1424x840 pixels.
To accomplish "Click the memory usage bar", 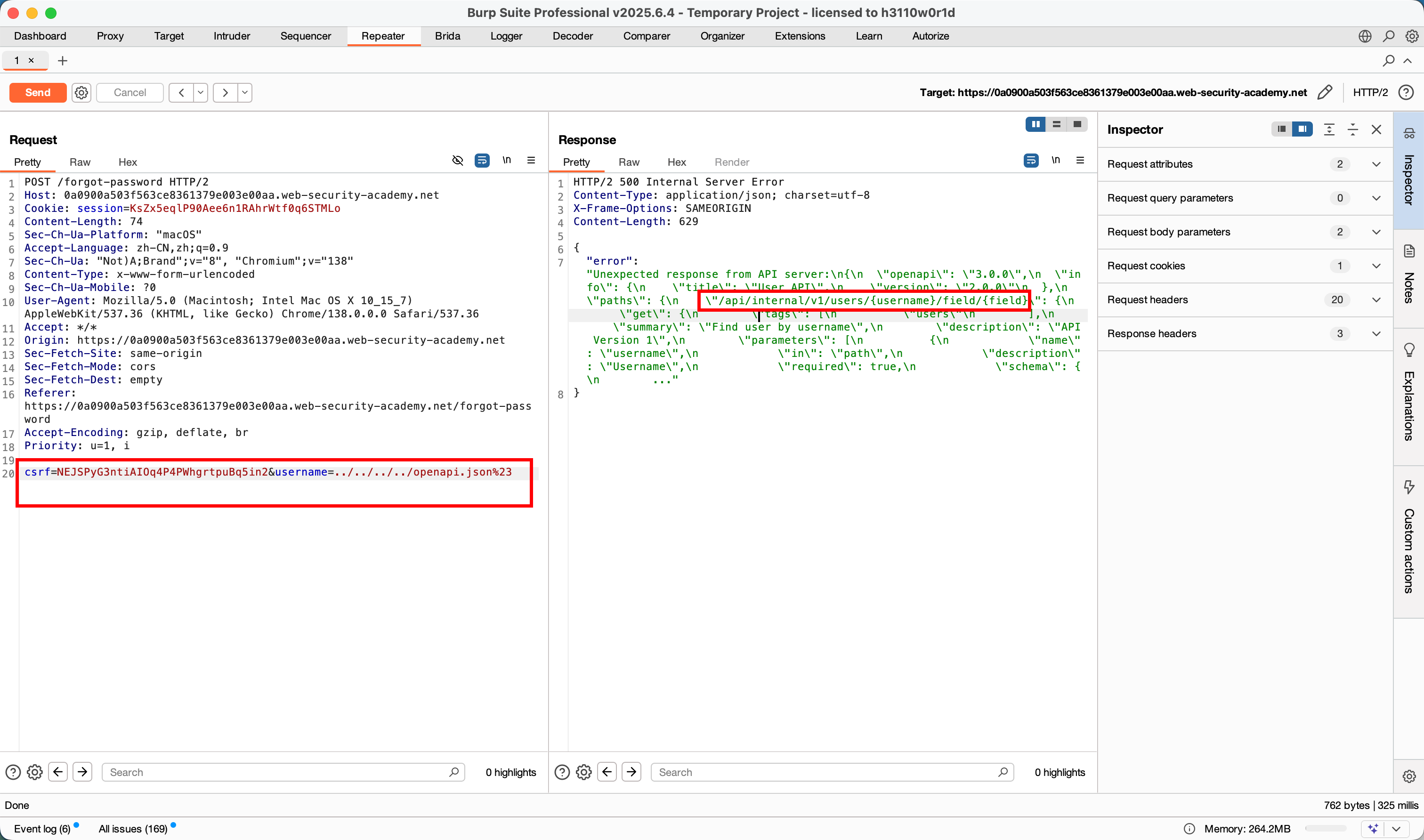I will click(1326, 829).
